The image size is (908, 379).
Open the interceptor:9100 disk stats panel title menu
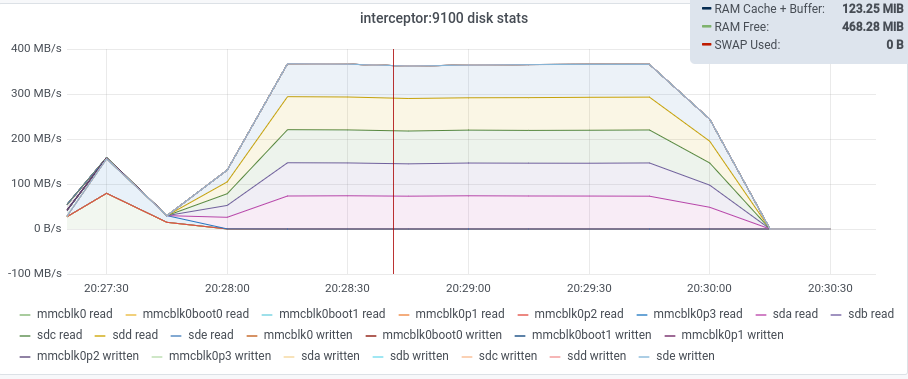click(444, 18)
